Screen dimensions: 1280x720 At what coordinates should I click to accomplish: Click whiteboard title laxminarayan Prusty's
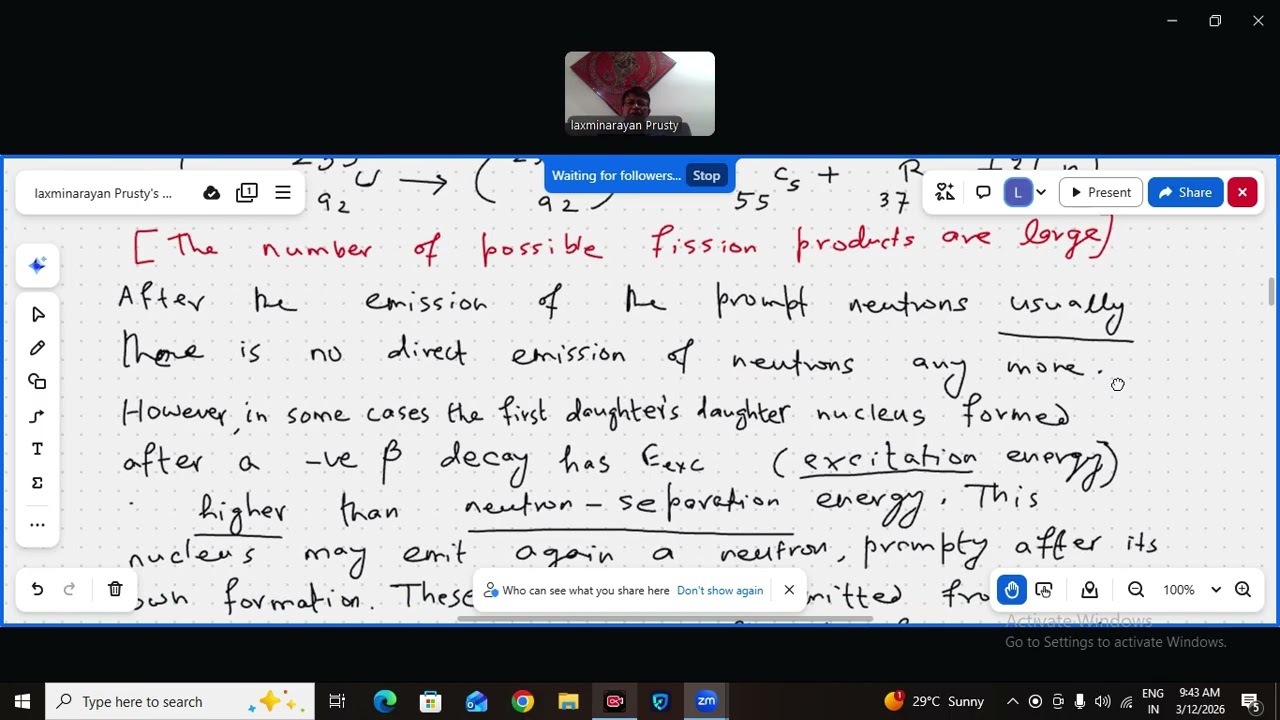(x=103, y=193)
